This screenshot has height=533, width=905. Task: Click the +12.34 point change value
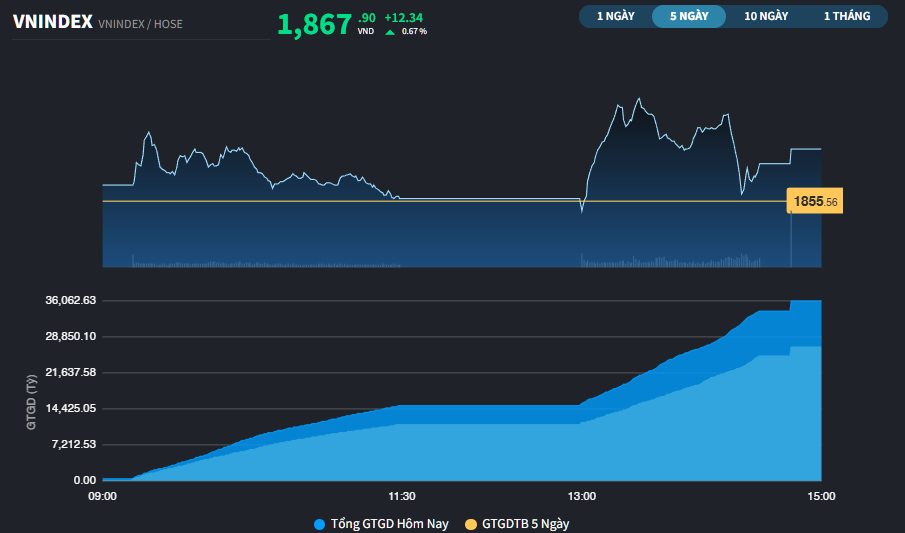point(404,18)
